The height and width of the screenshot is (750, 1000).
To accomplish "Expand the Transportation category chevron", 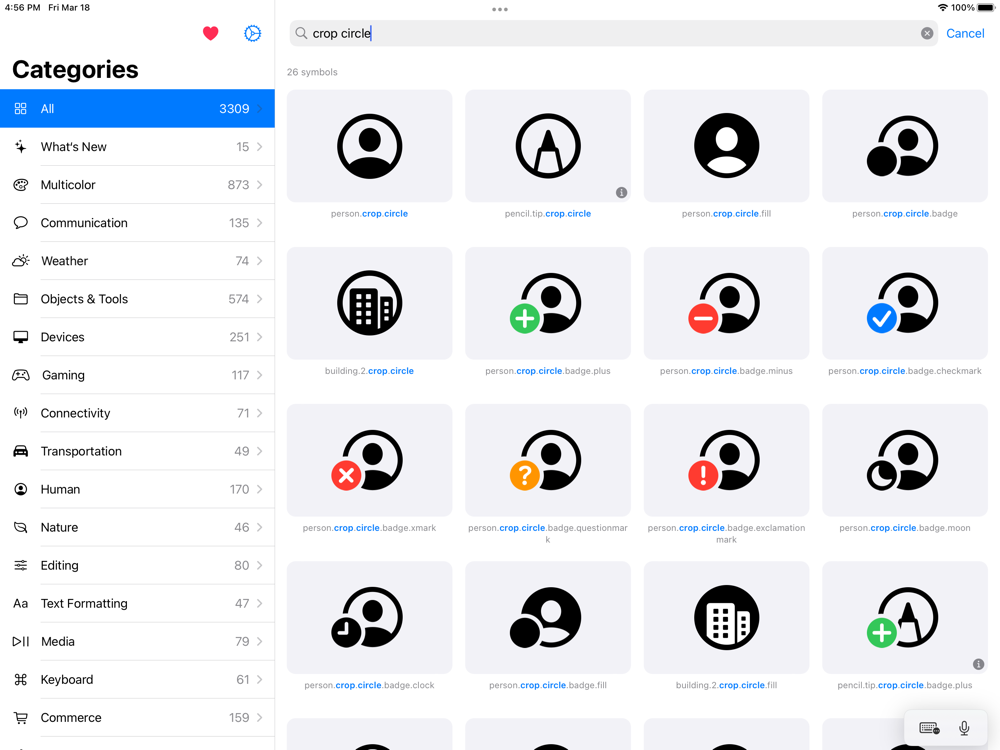I will tap(260, 451).
